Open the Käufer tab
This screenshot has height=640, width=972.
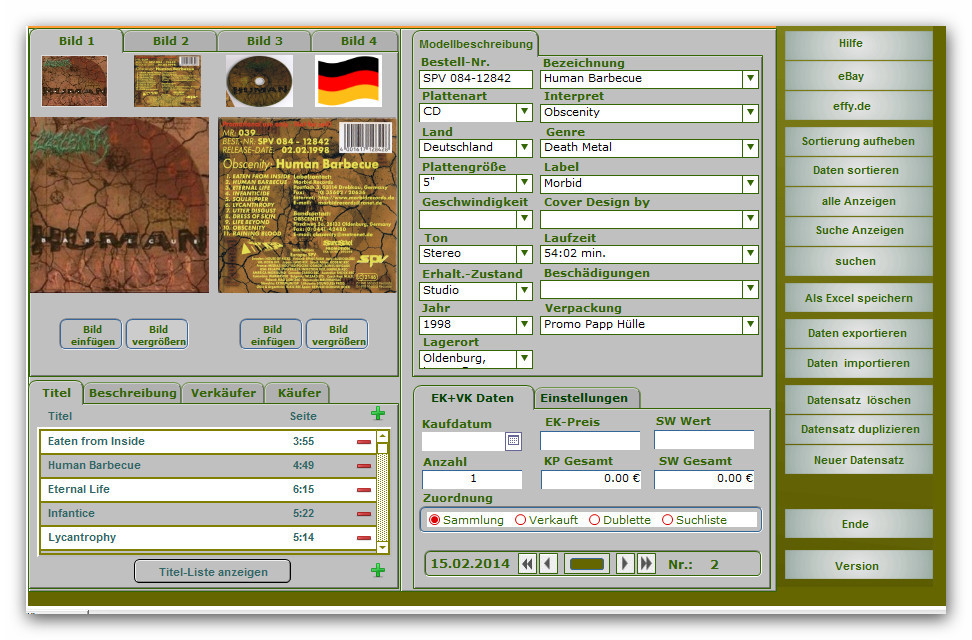[x=299, y=393]
